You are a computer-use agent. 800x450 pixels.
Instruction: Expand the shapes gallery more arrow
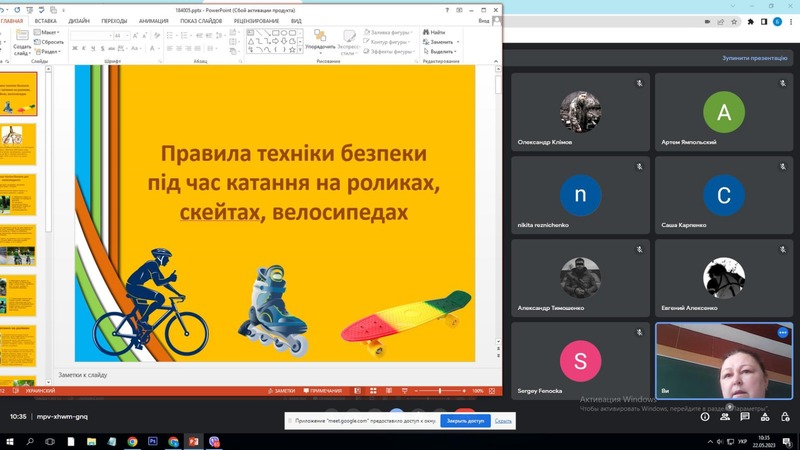click(x=299, y=52)
